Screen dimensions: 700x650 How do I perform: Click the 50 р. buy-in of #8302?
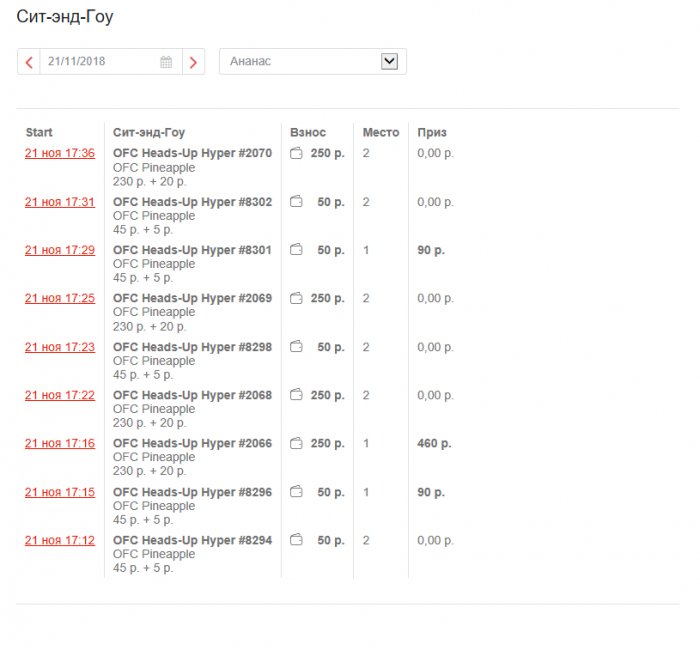[x=331, y=202]
